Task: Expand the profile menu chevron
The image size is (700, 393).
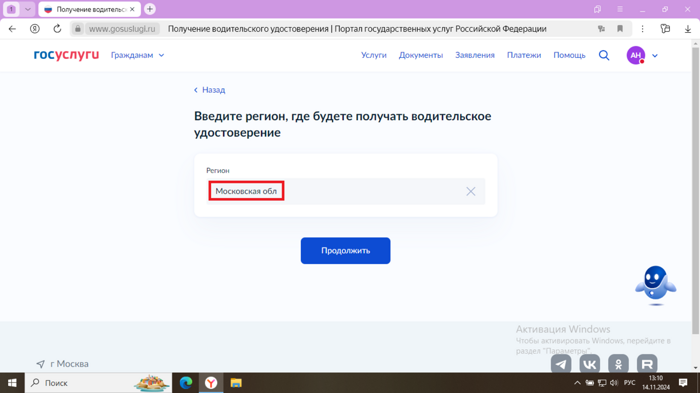Action: [655, 56]
